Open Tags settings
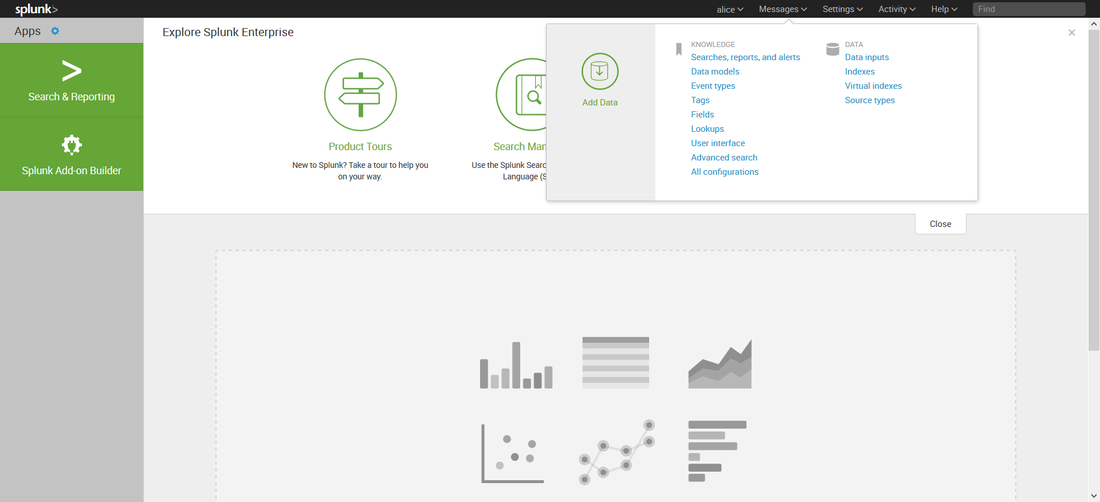 coord(700,100)
